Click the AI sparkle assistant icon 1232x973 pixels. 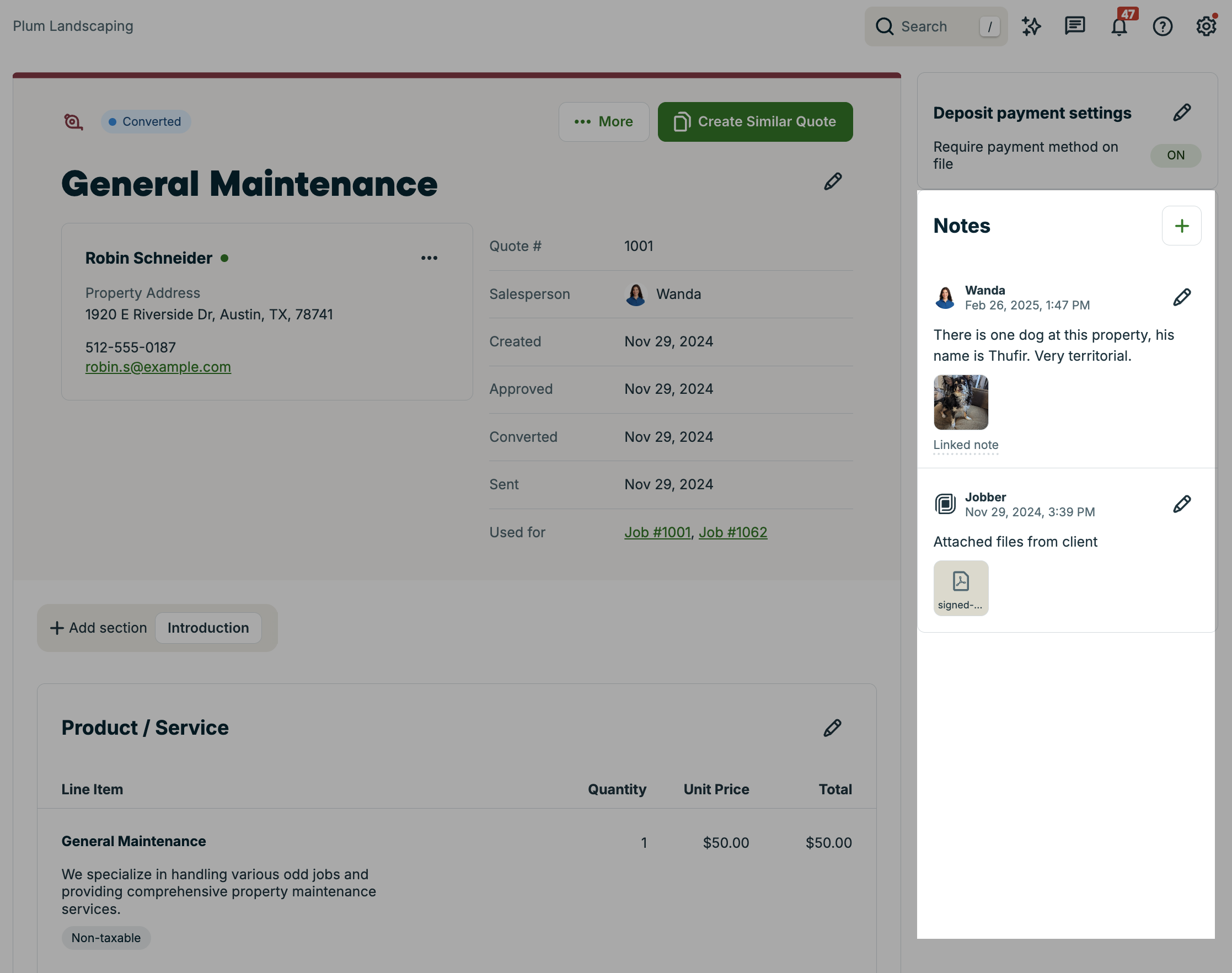[1031, 26]
